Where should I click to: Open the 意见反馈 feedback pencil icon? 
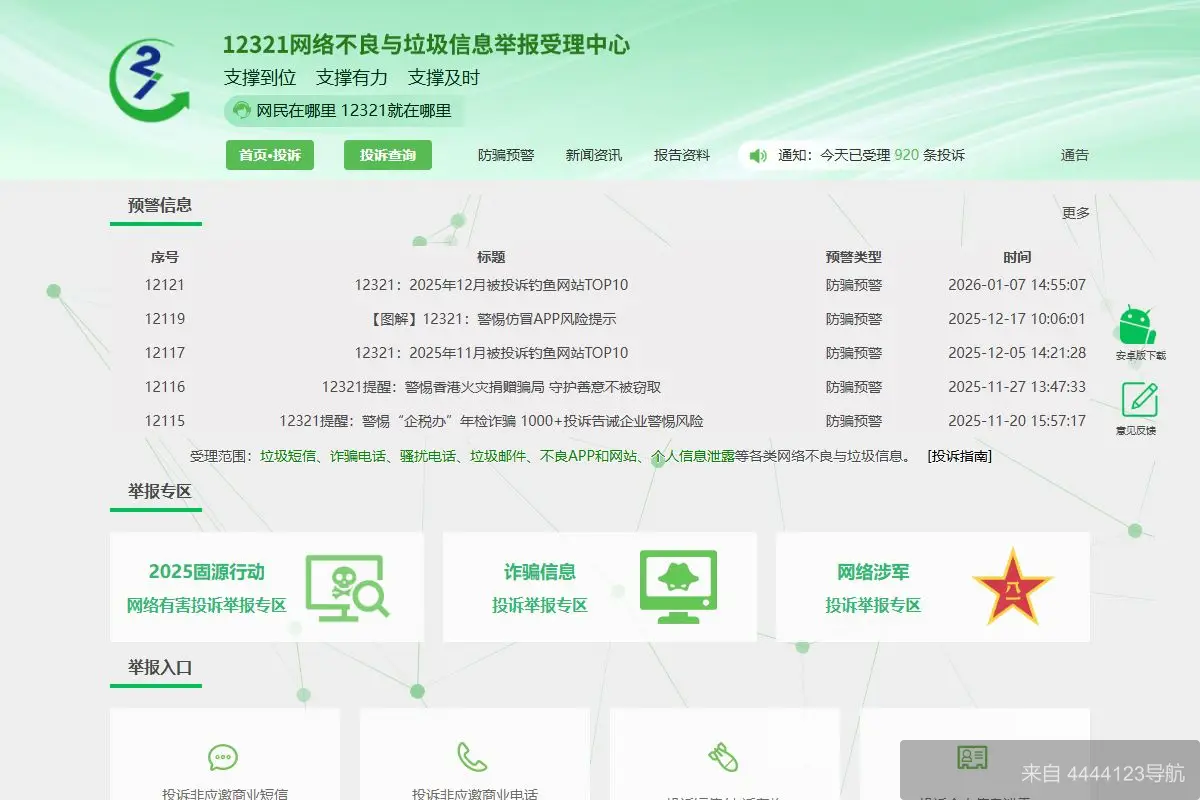[x=1136, y=405]
